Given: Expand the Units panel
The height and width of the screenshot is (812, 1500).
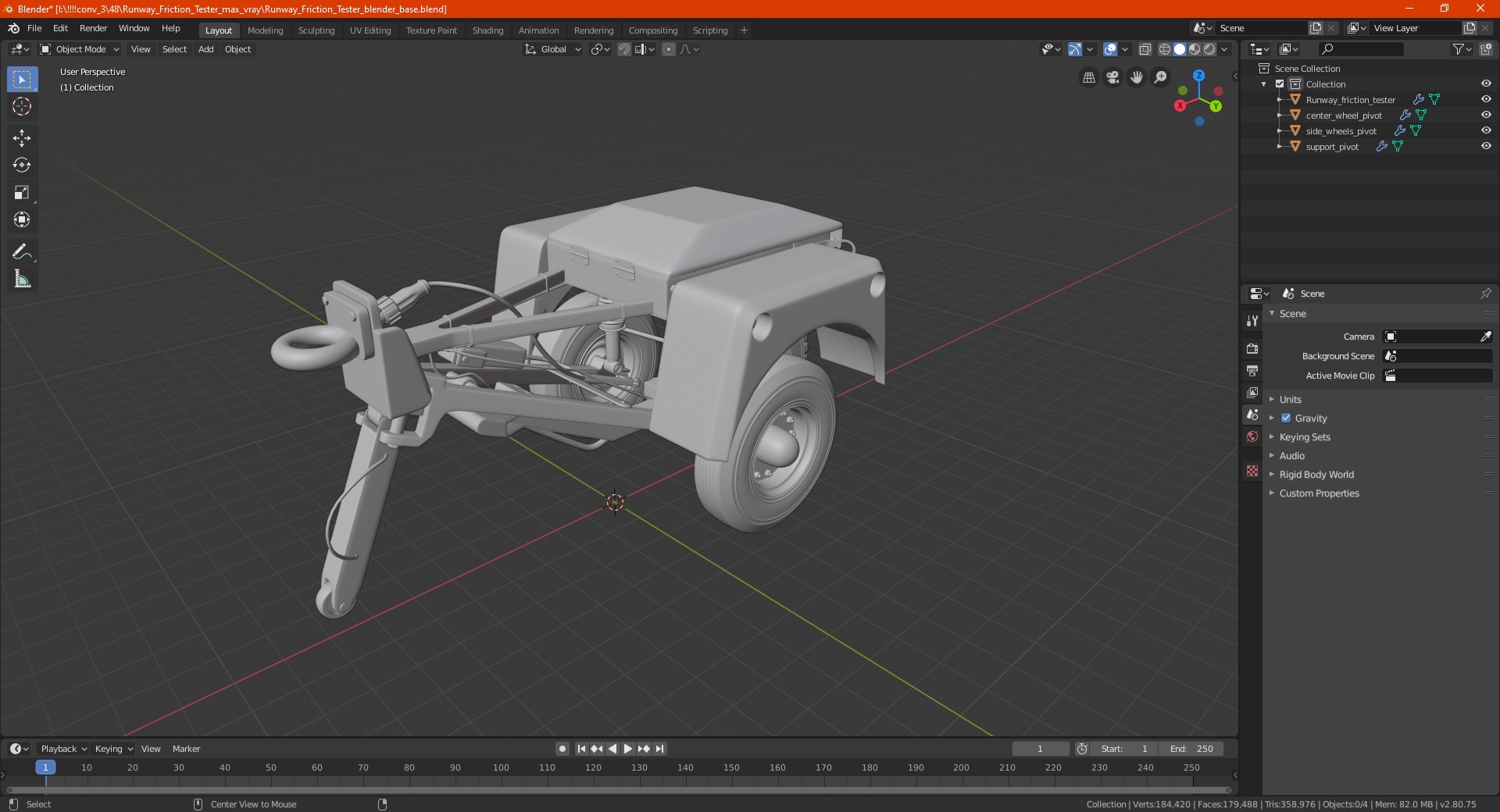Looking at the screenshot, I should (x=1290, y=400).
